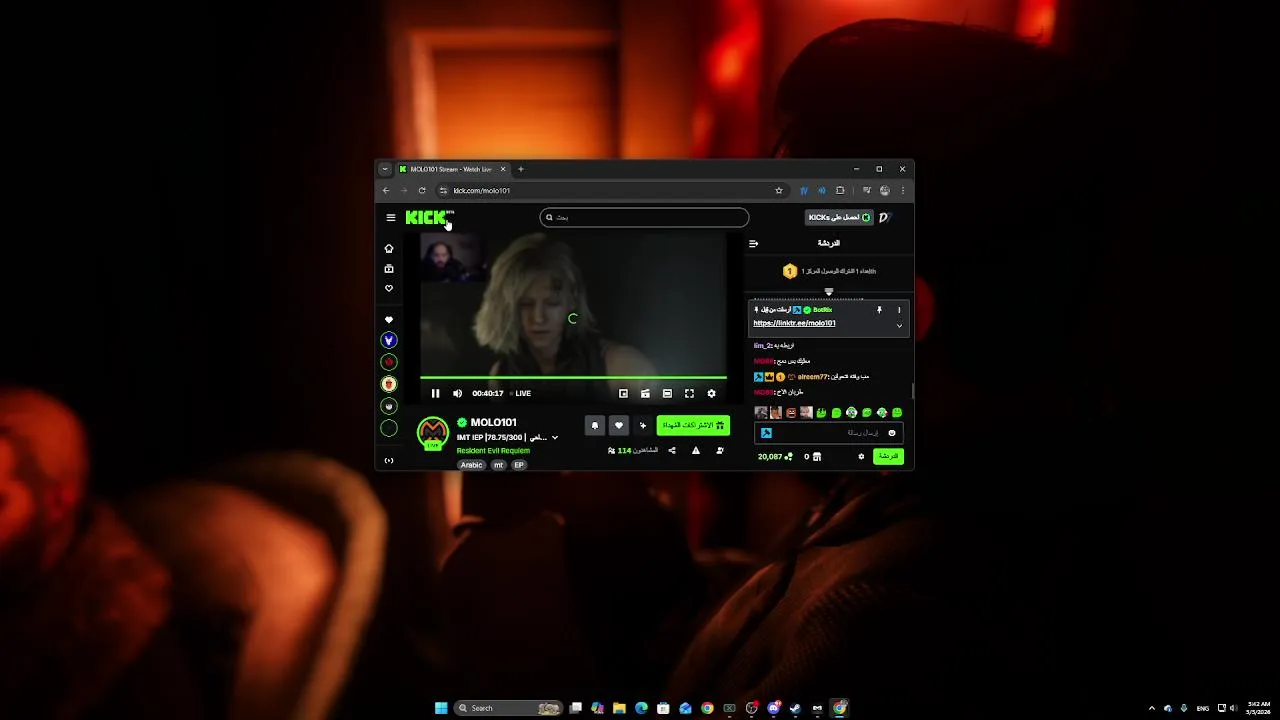Screen dimensions: 1280x720
Task: Open Chrome three-dot menu
Action: click(903, 190)
